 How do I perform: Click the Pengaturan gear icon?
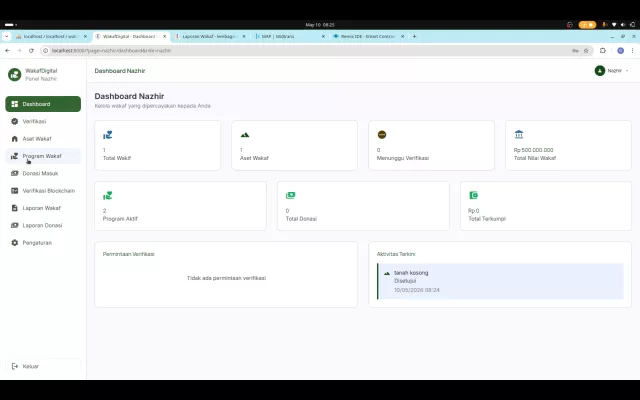[15, 243]
